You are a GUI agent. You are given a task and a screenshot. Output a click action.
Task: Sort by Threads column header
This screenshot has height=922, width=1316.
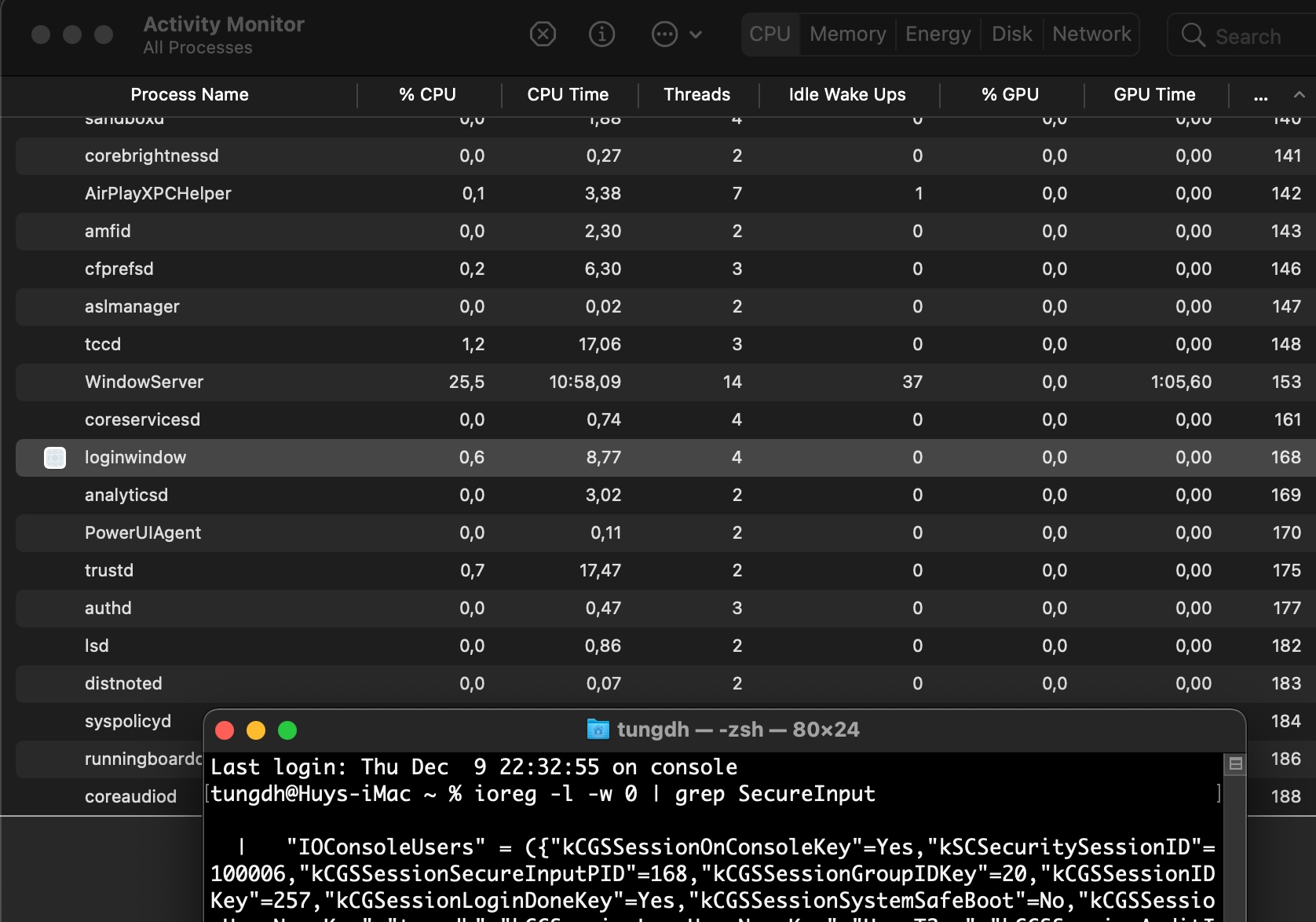coord(697,95)
